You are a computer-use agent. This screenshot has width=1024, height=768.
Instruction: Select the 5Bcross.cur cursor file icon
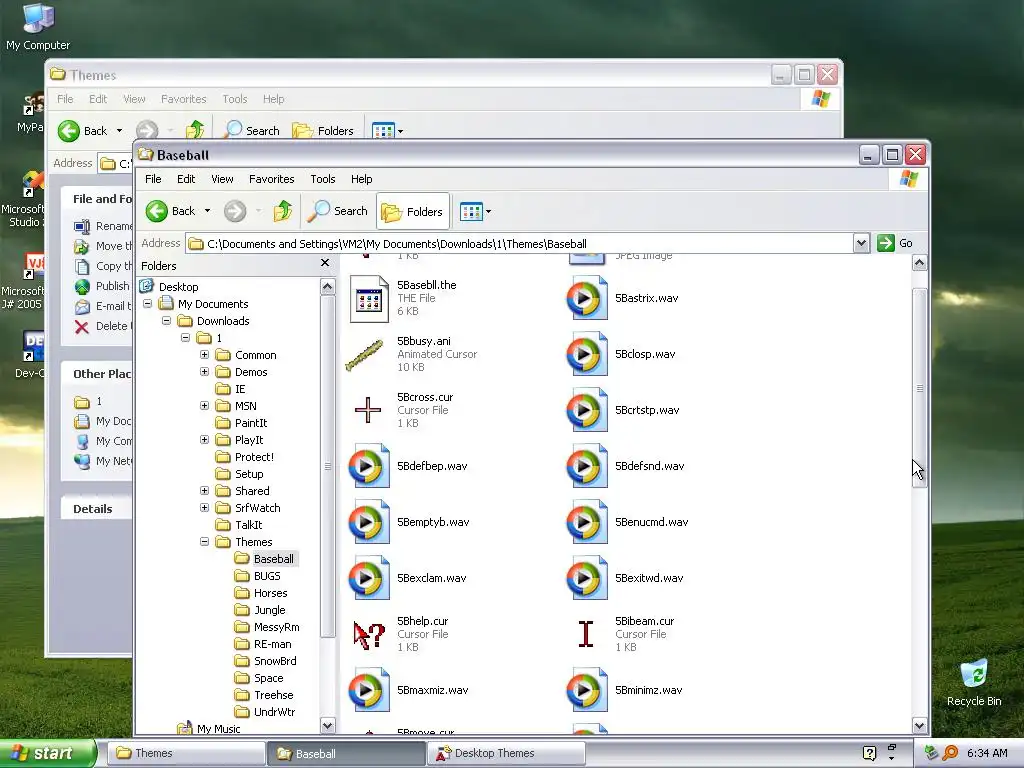tap(368, 410)
